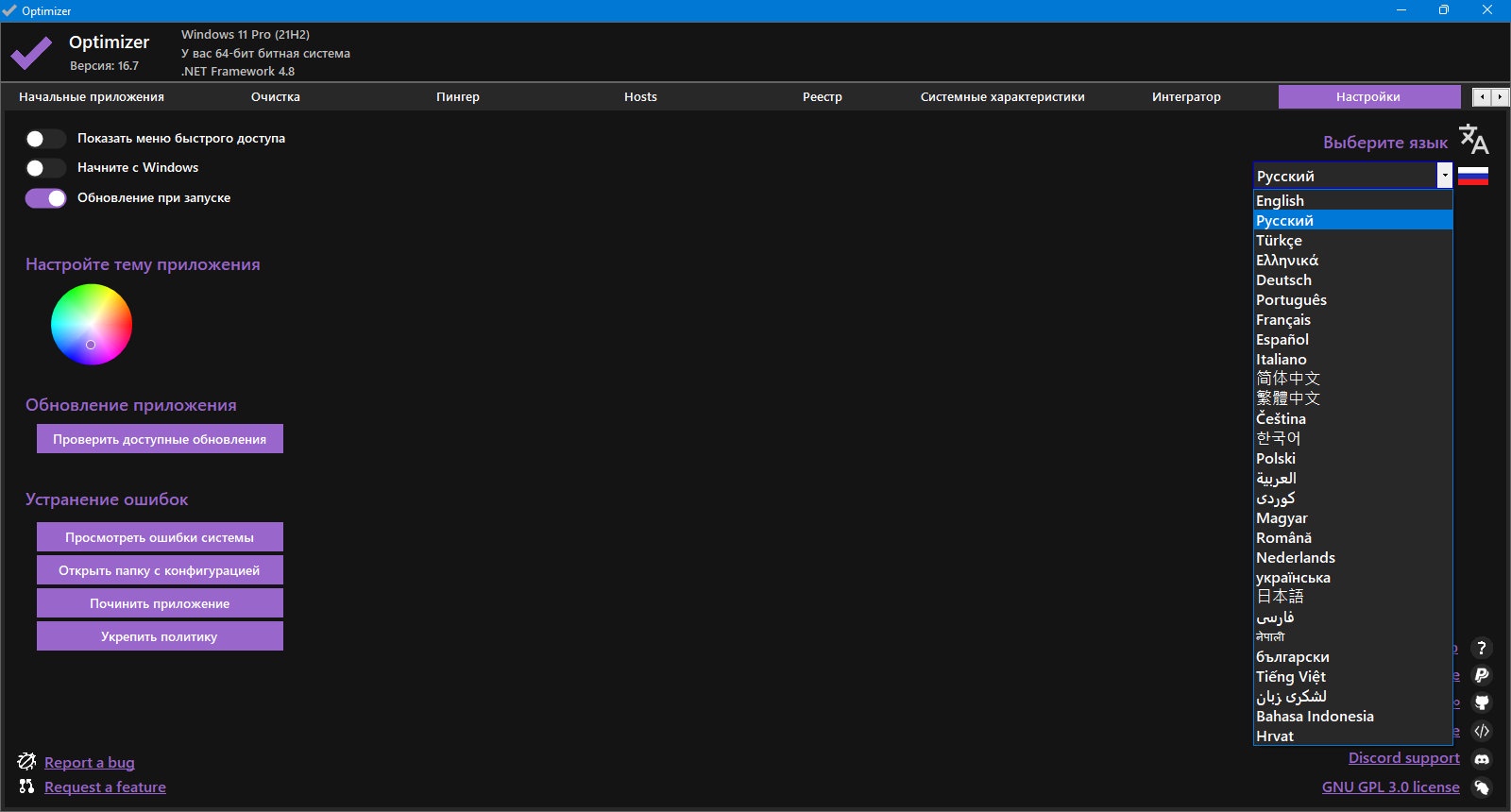
Task: Click the bug icon beside Report a bug
Action: (x=26, y=762)
